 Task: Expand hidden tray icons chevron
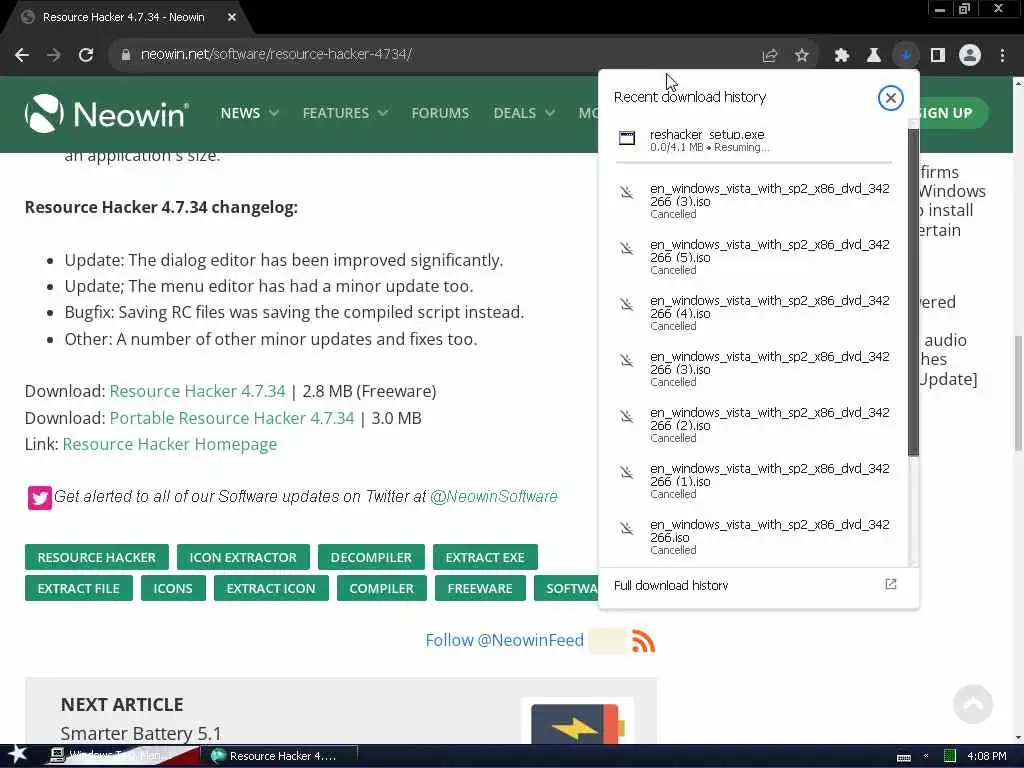(x=926, y=756)
